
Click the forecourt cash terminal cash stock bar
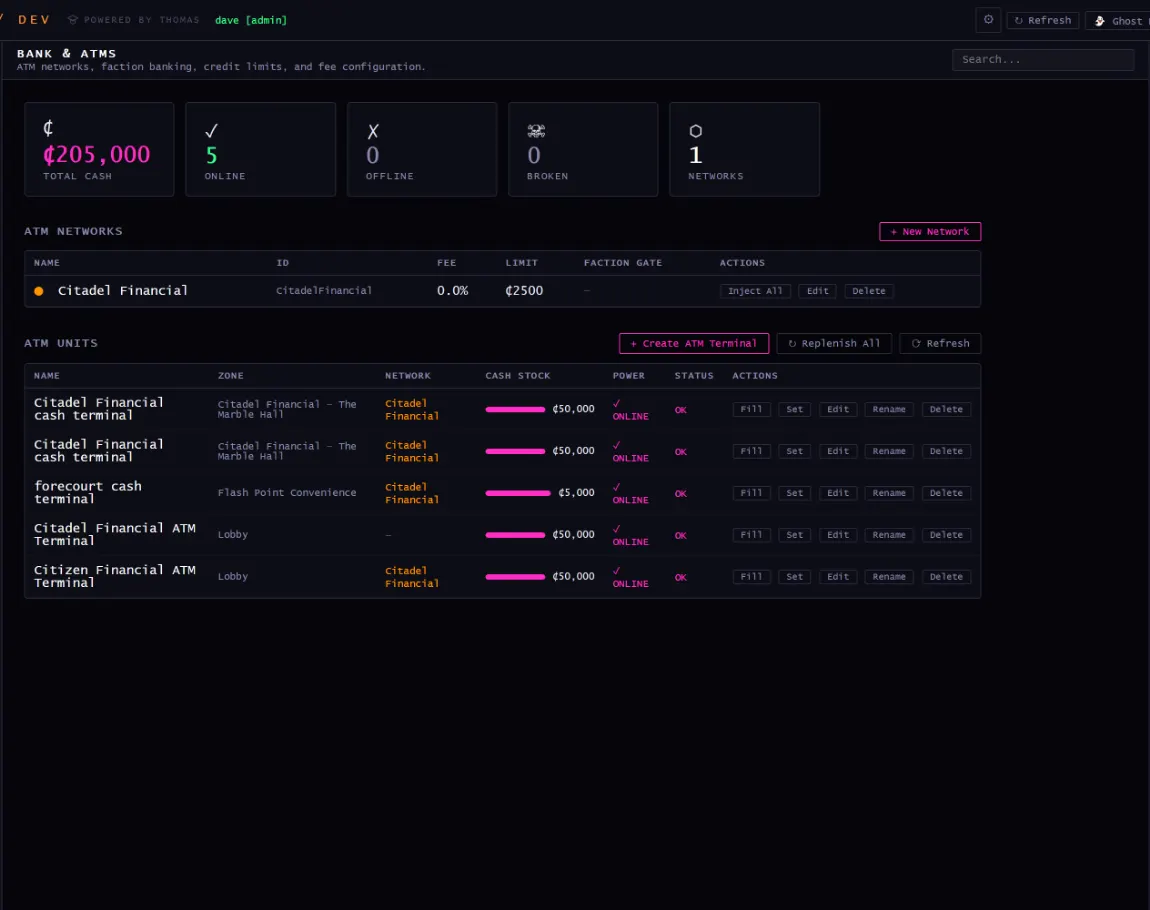coord(518,493)
